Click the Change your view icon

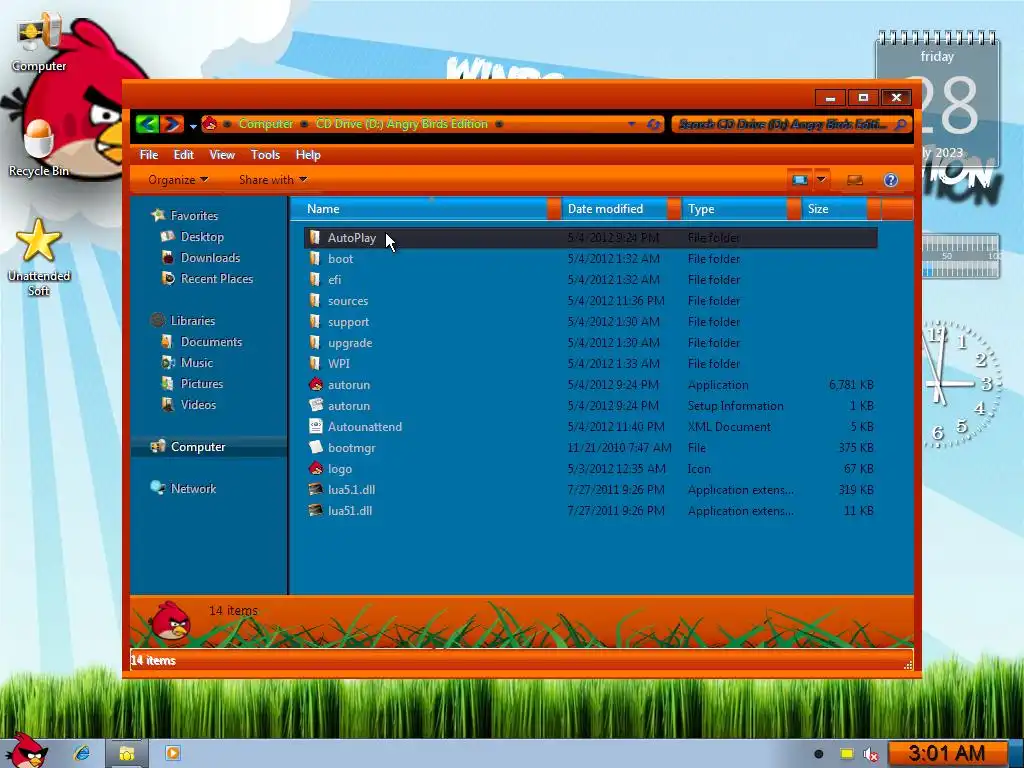(x=800, y=180)
